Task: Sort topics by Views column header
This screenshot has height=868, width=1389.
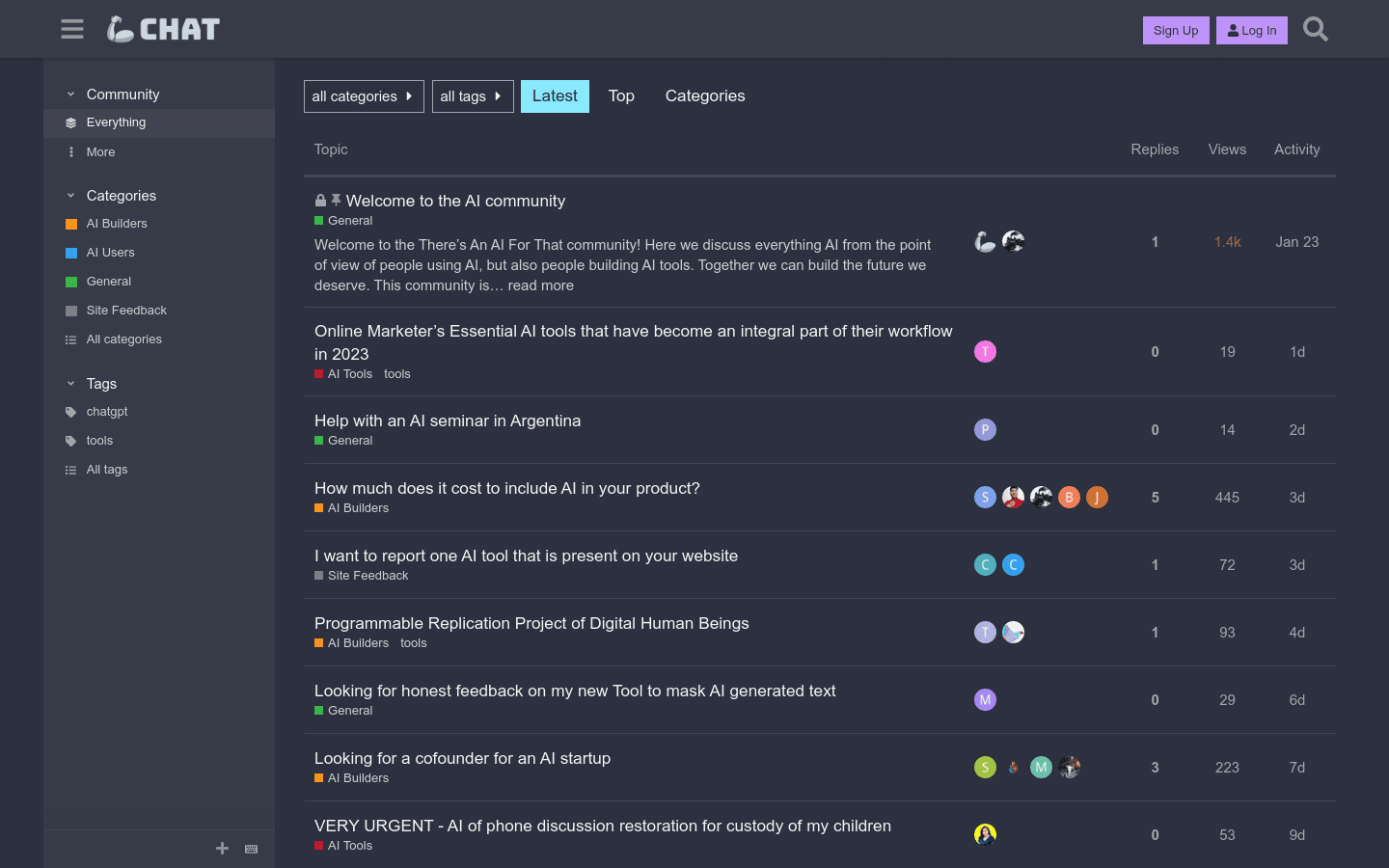Action: click(x=1227, y=149)
